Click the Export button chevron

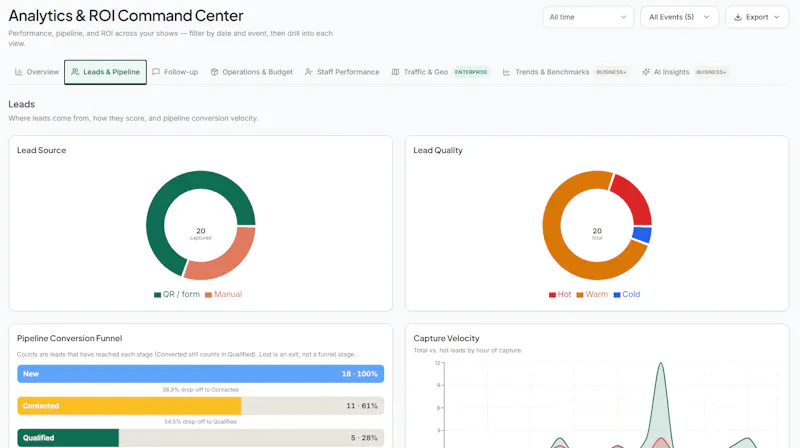(777, 17)
